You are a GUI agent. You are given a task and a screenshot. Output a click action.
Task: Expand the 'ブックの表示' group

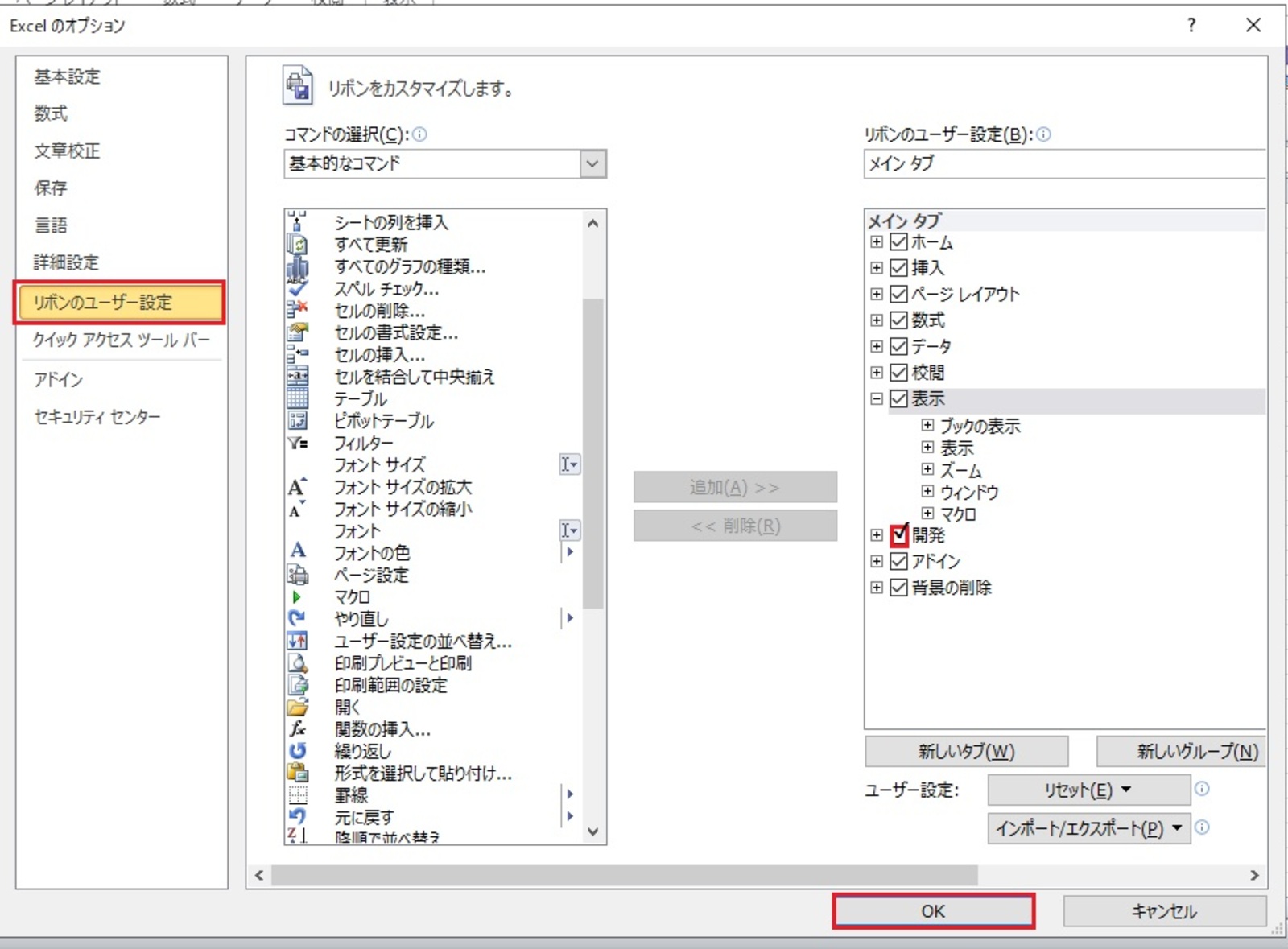(x=927, y=425)
